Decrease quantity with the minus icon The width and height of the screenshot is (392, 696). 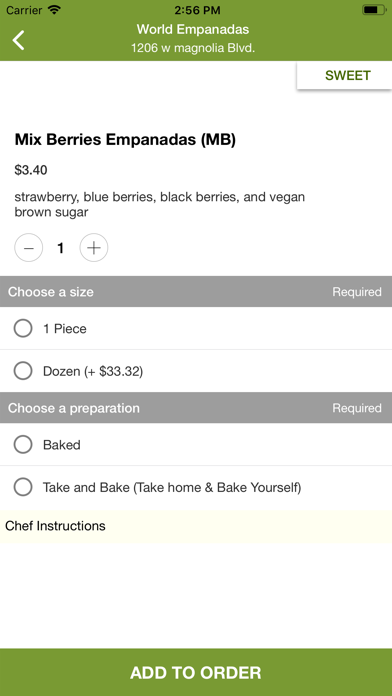[x=29, y=248]
